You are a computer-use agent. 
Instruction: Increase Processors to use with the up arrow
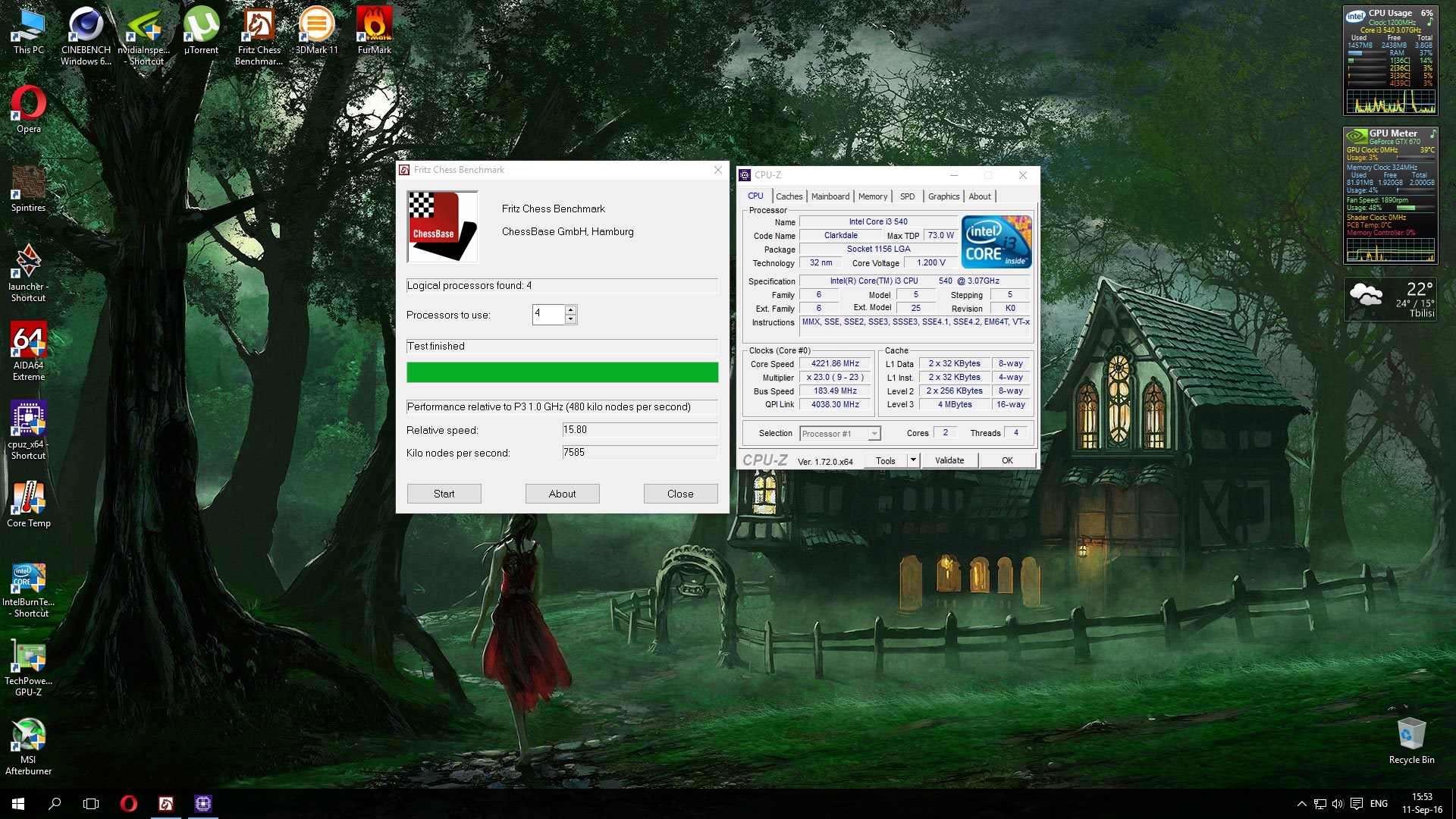point(571,311)
